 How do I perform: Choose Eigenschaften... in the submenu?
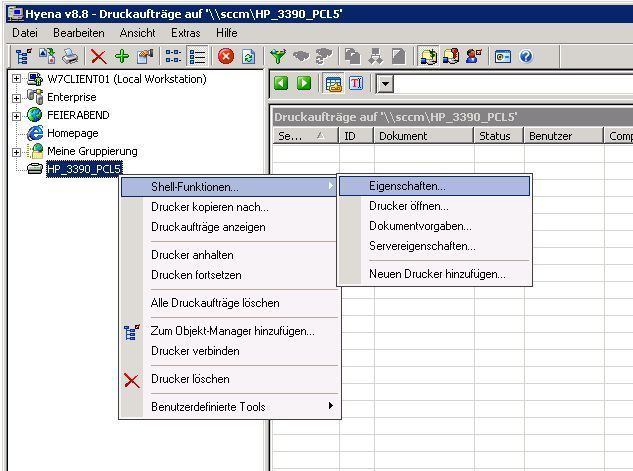click(x=434, y=186)
